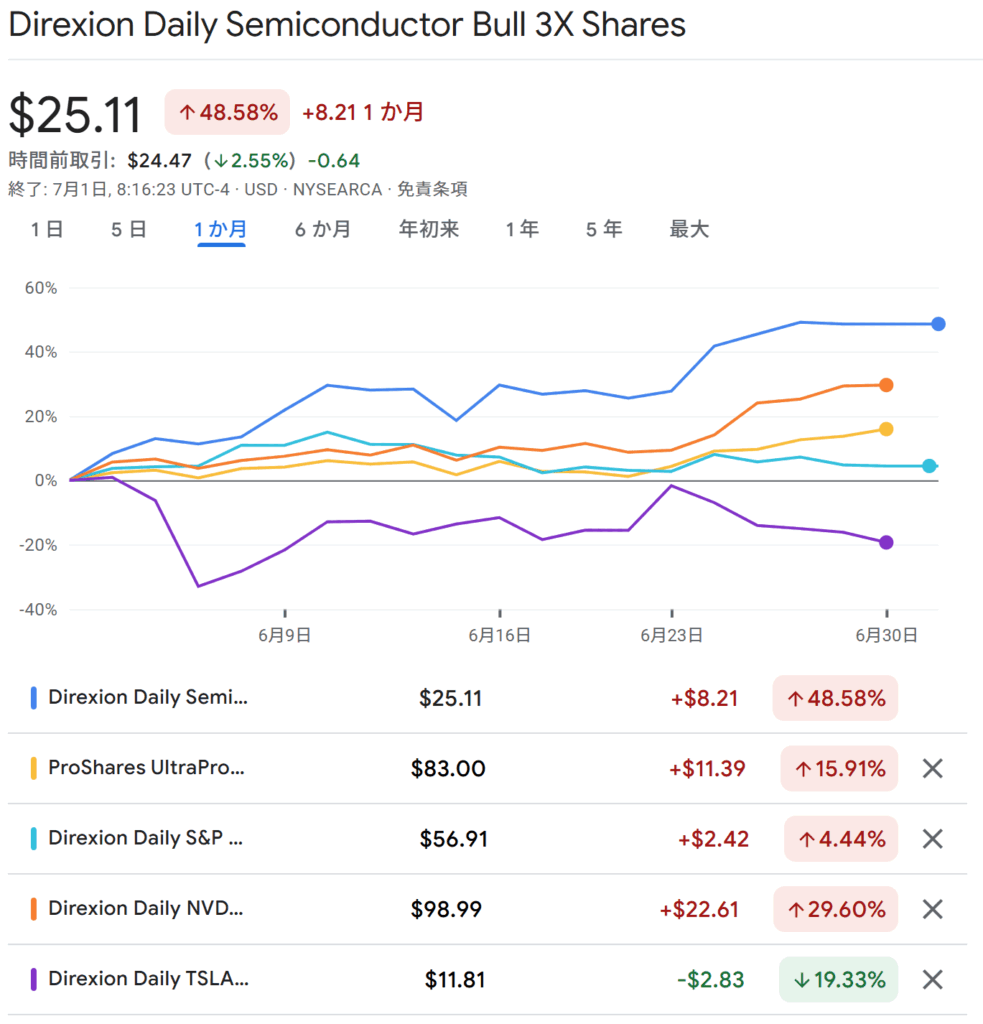The width and height of the screenshot is (983, 1024).
Task: Switch chart to the 1日 range
Action: pos(47,229)
